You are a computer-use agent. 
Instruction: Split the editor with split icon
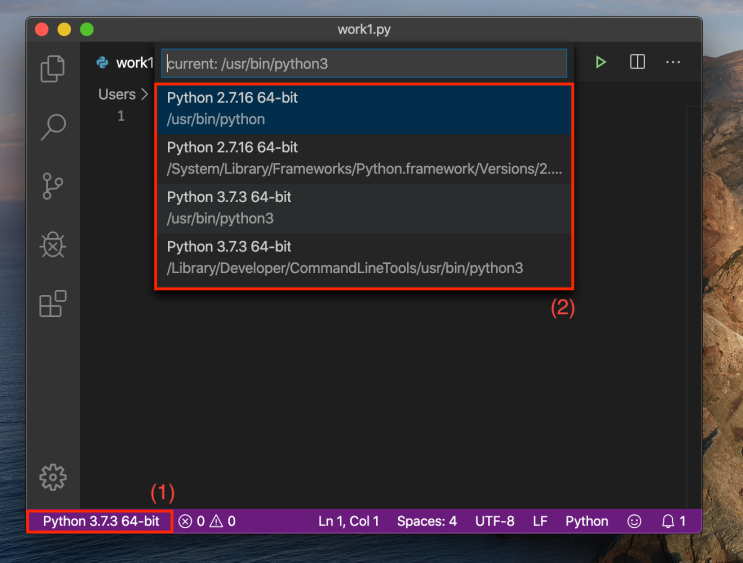pyautogui.click(x=637, y=62)
